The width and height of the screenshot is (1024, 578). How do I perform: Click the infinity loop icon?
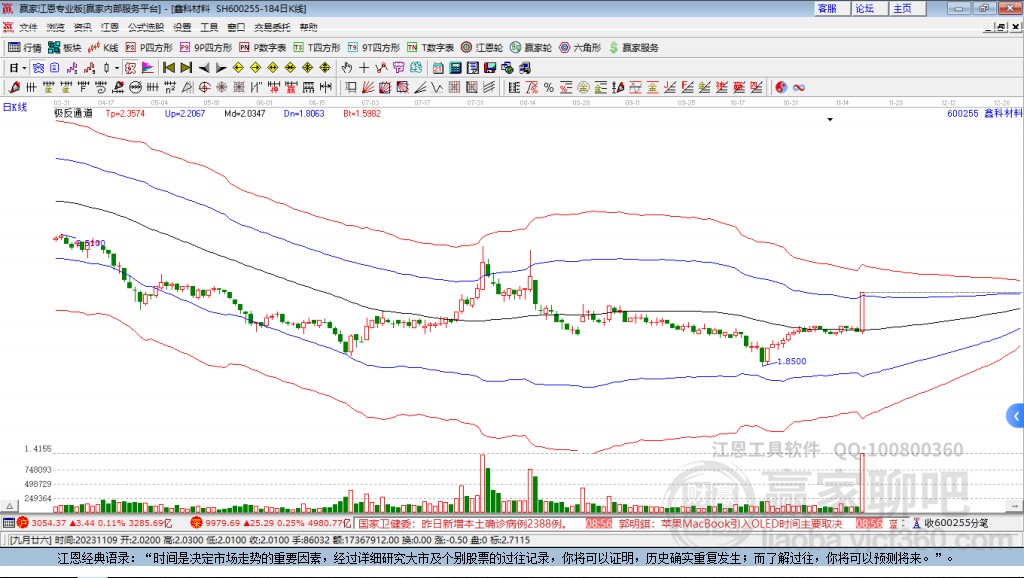pyautogui.click(x=799, y=88)
